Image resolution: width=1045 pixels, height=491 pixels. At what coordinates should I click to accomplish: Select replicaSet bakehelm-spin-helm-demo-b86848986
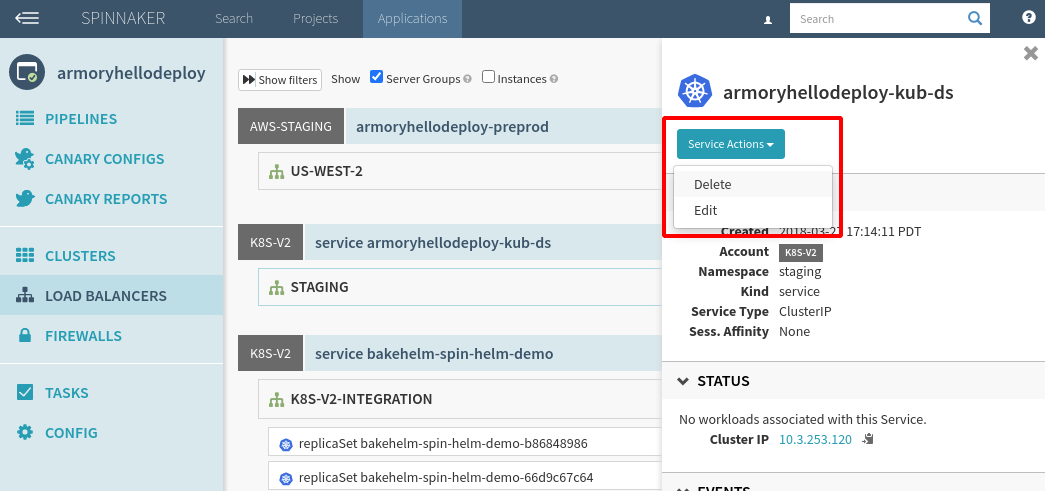pyautogui.click(x=442, y=443)
